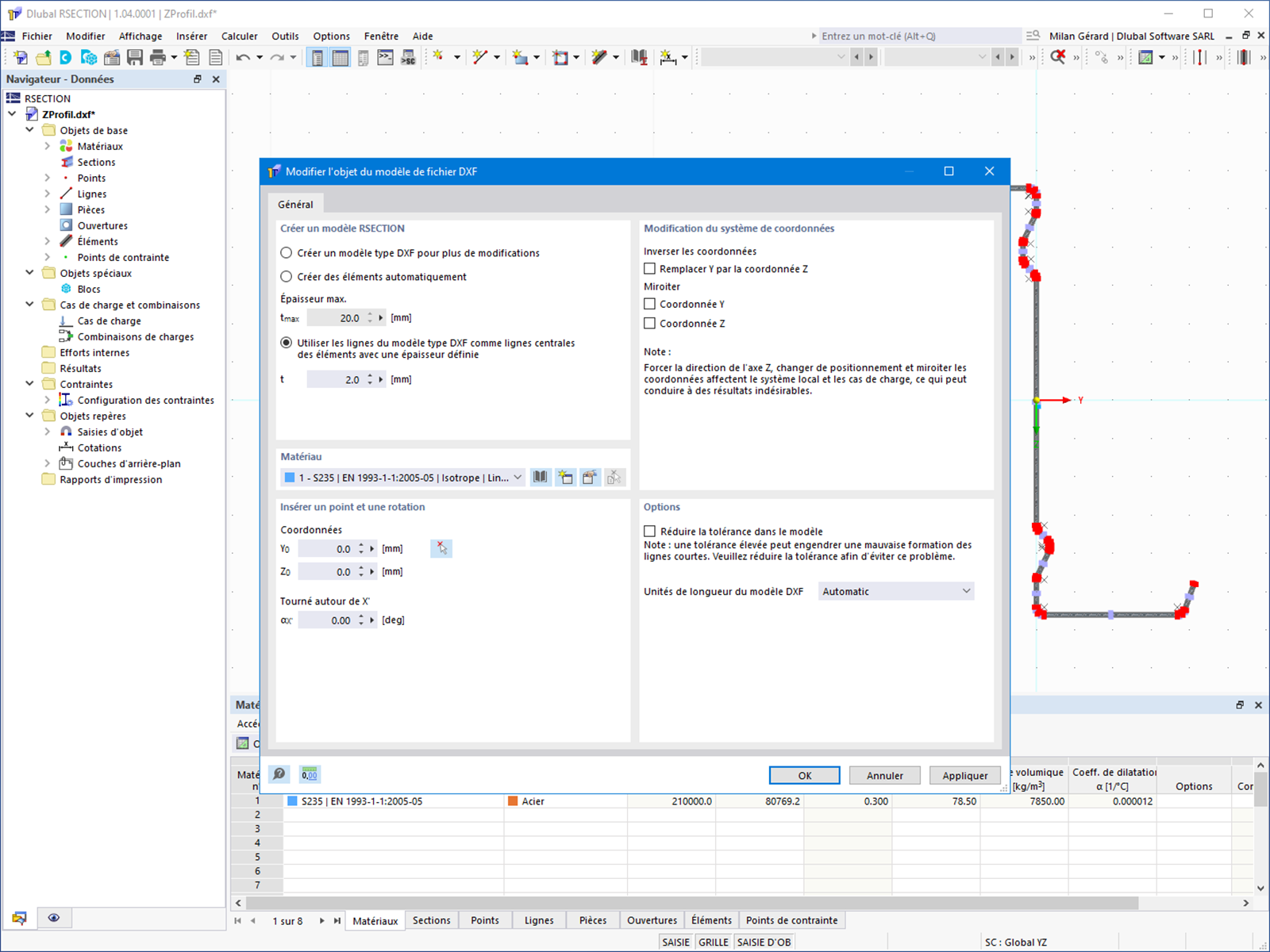Click the Appliquer button
1270x952 pixels.
pyautogui.click(x=965, y=776)
